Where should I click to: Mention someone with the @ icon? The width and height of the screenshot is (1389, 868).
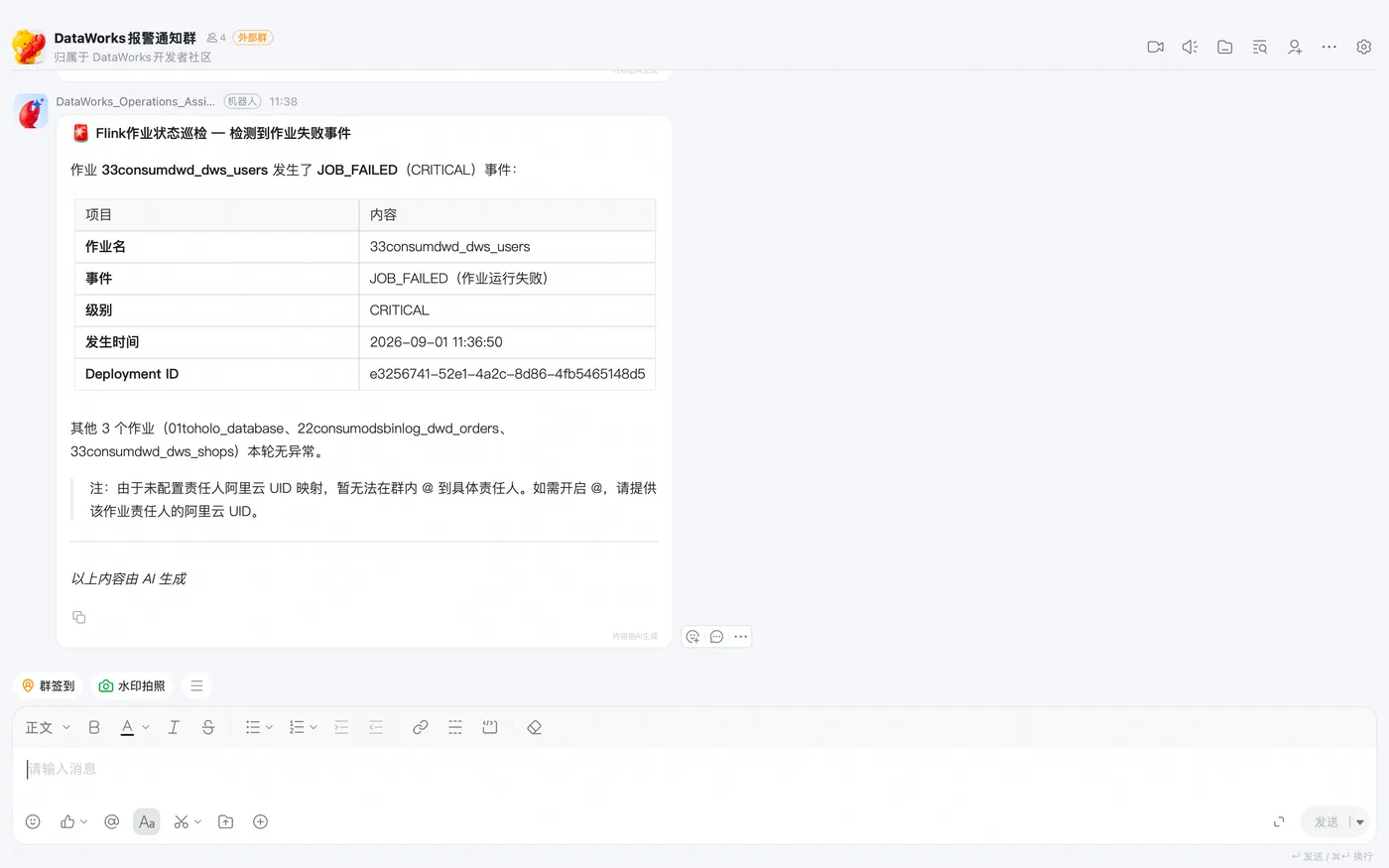coord(112,821)
